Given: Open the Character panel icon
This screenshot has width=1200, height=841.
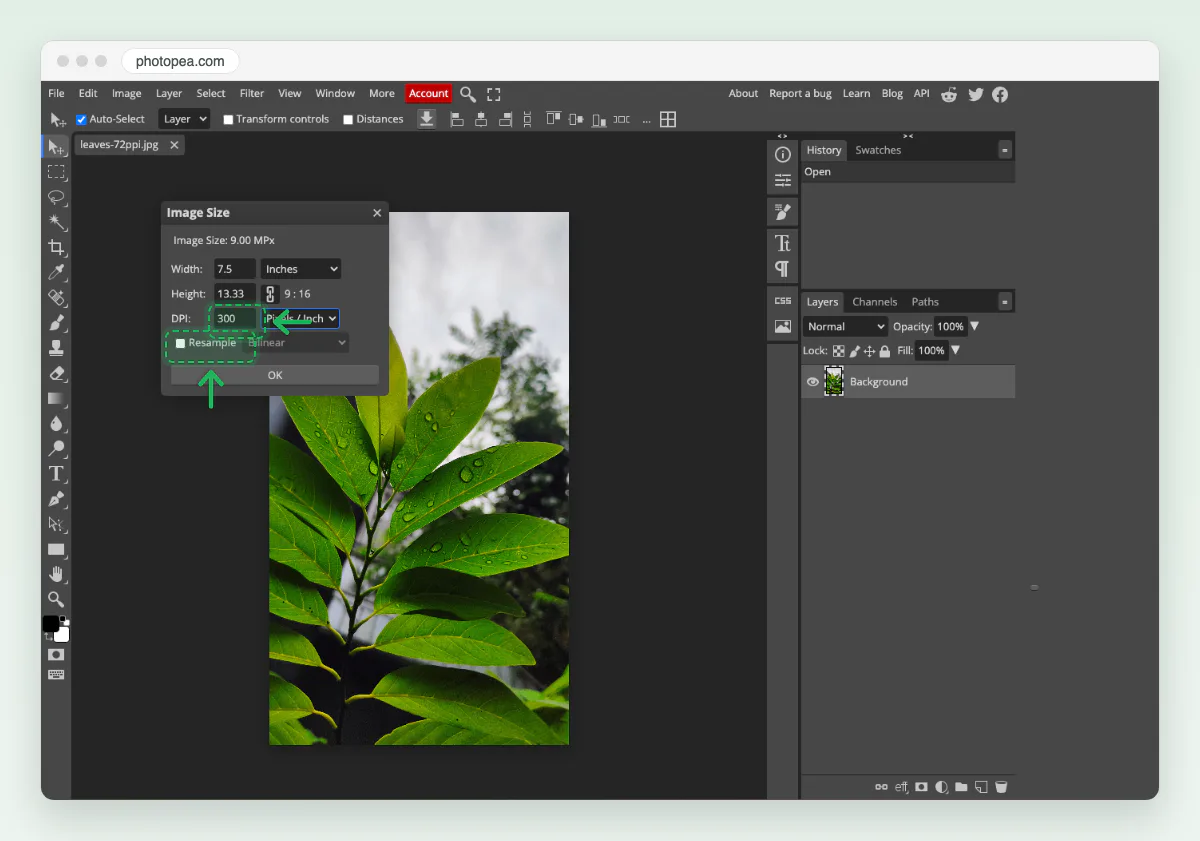Looking at the screenshot, I should coord(782,243).
